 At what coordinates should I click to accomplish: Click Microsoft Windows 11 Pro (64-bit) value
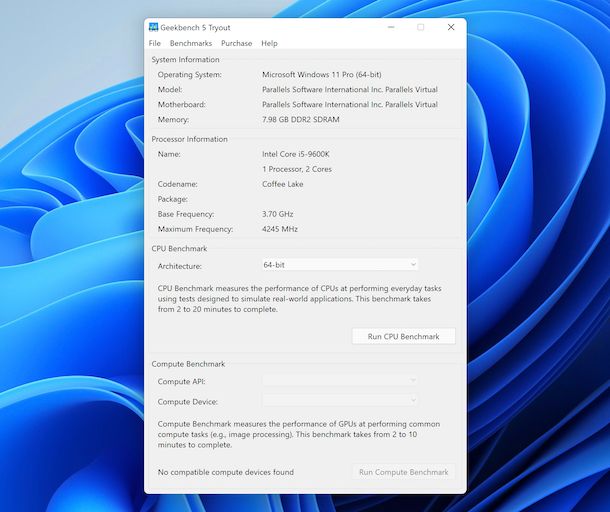322,74
